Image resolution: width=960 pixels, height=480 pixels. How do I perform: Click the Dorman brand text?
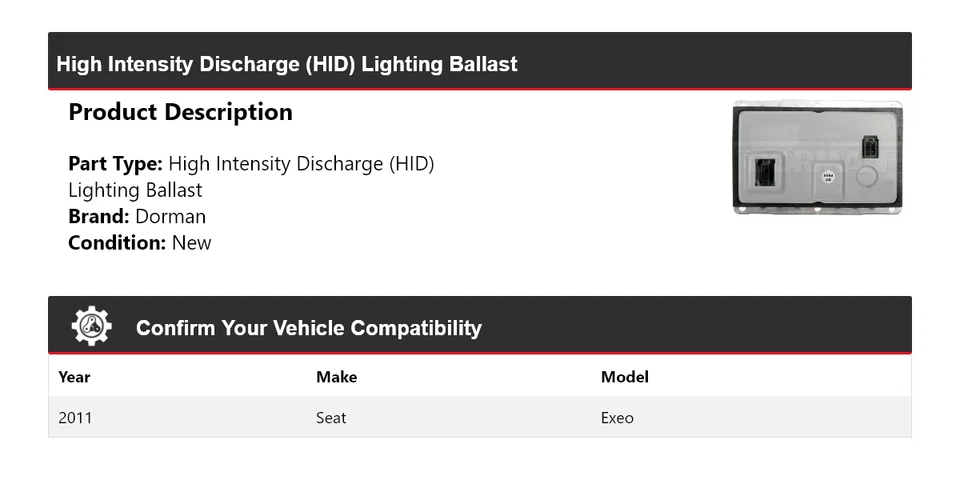pos(171,217)
